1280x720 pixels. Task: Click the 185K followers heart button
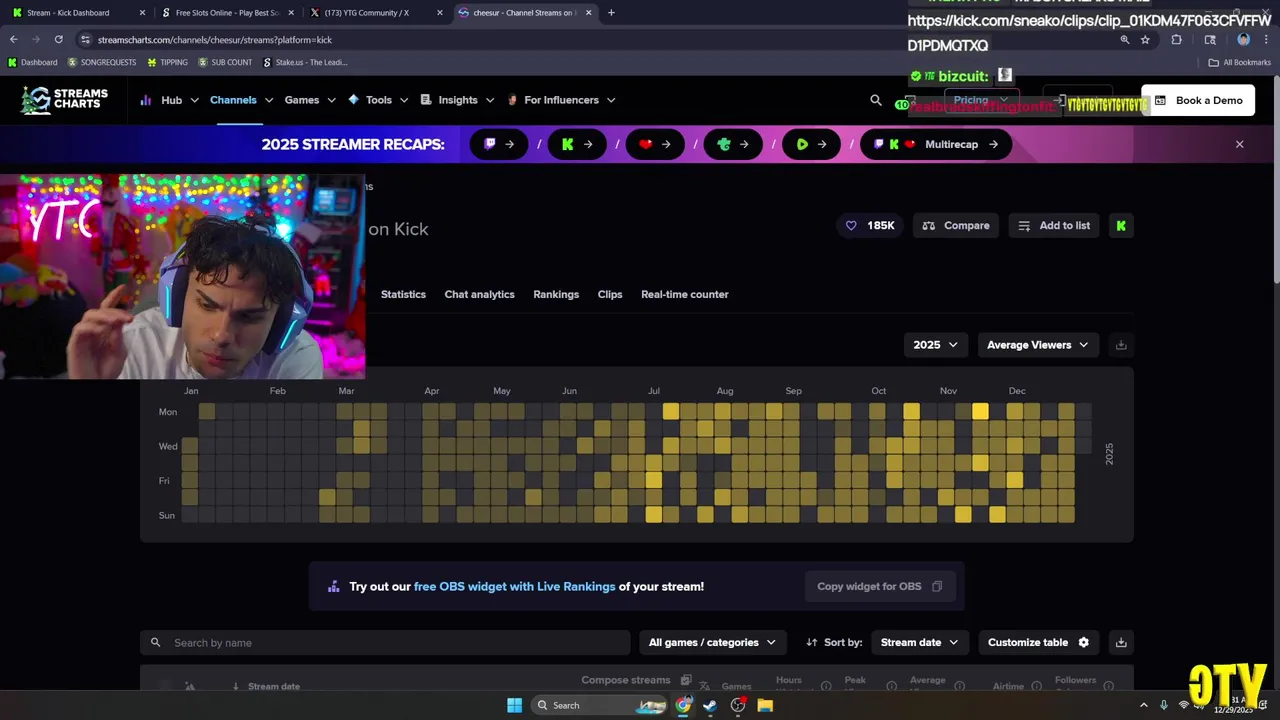[870, 225]
